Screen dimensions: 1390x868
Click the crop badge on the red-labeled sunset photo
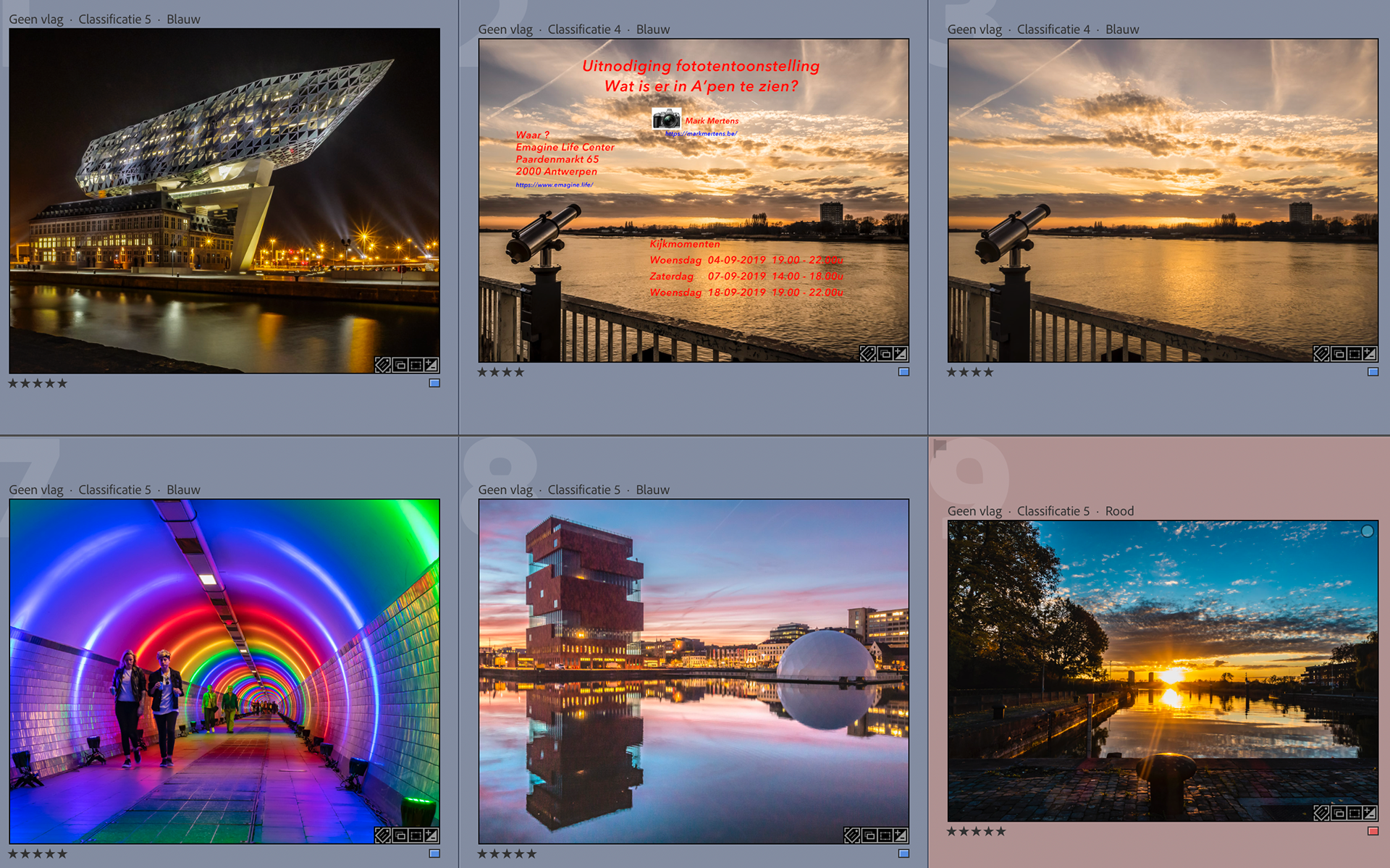[x=1354, y=813]
